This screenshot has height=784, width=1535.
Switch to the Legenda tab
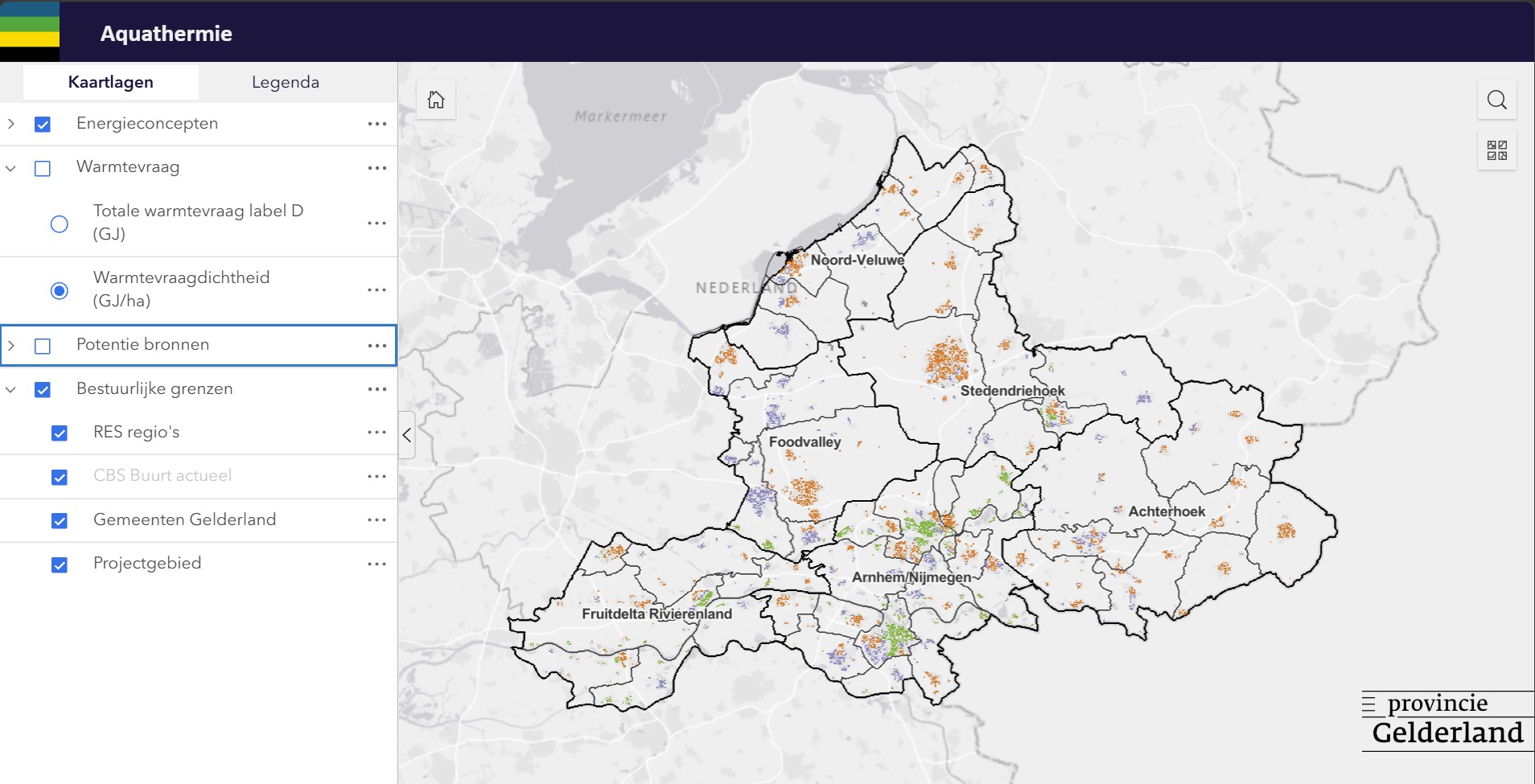coord(286,82)
